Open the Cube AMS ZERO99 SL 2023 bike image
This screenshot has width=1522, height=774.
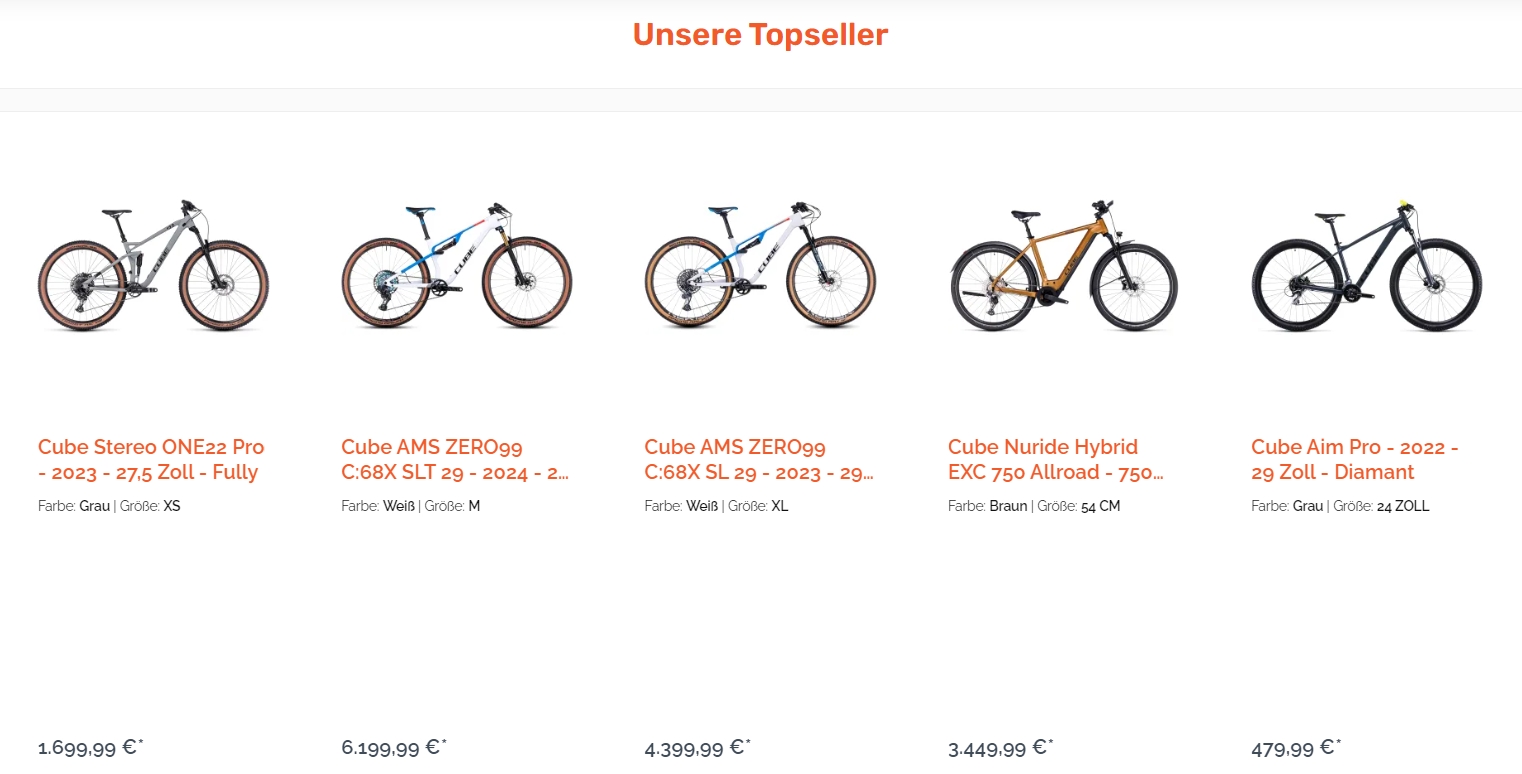pos(760,265)
